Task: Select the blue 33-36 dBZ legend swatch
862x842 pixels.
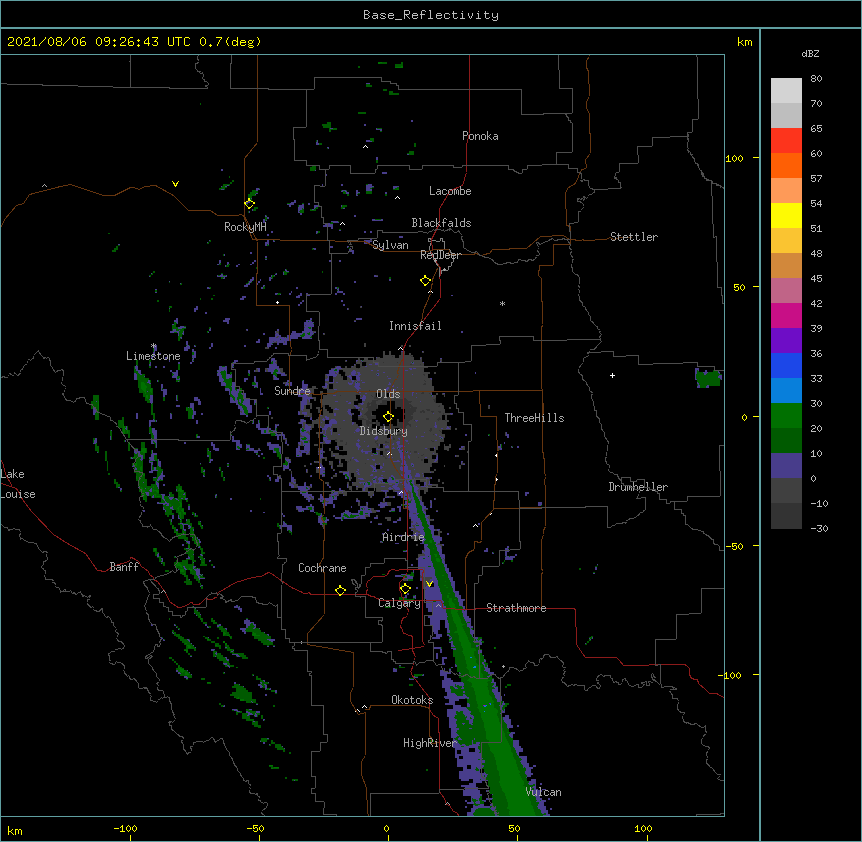Action: tap(786, 365)
